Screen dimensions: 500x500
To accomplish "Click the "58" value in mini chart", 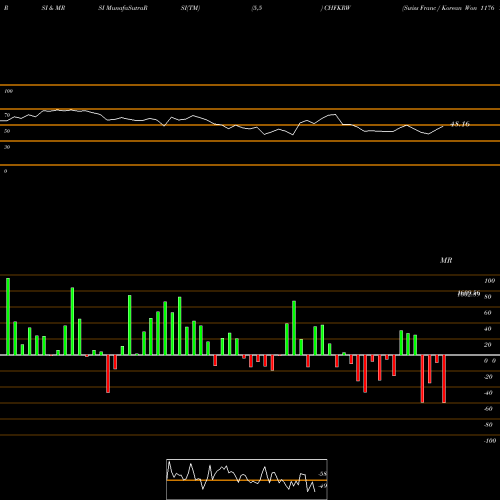I will tap(323, 474).
